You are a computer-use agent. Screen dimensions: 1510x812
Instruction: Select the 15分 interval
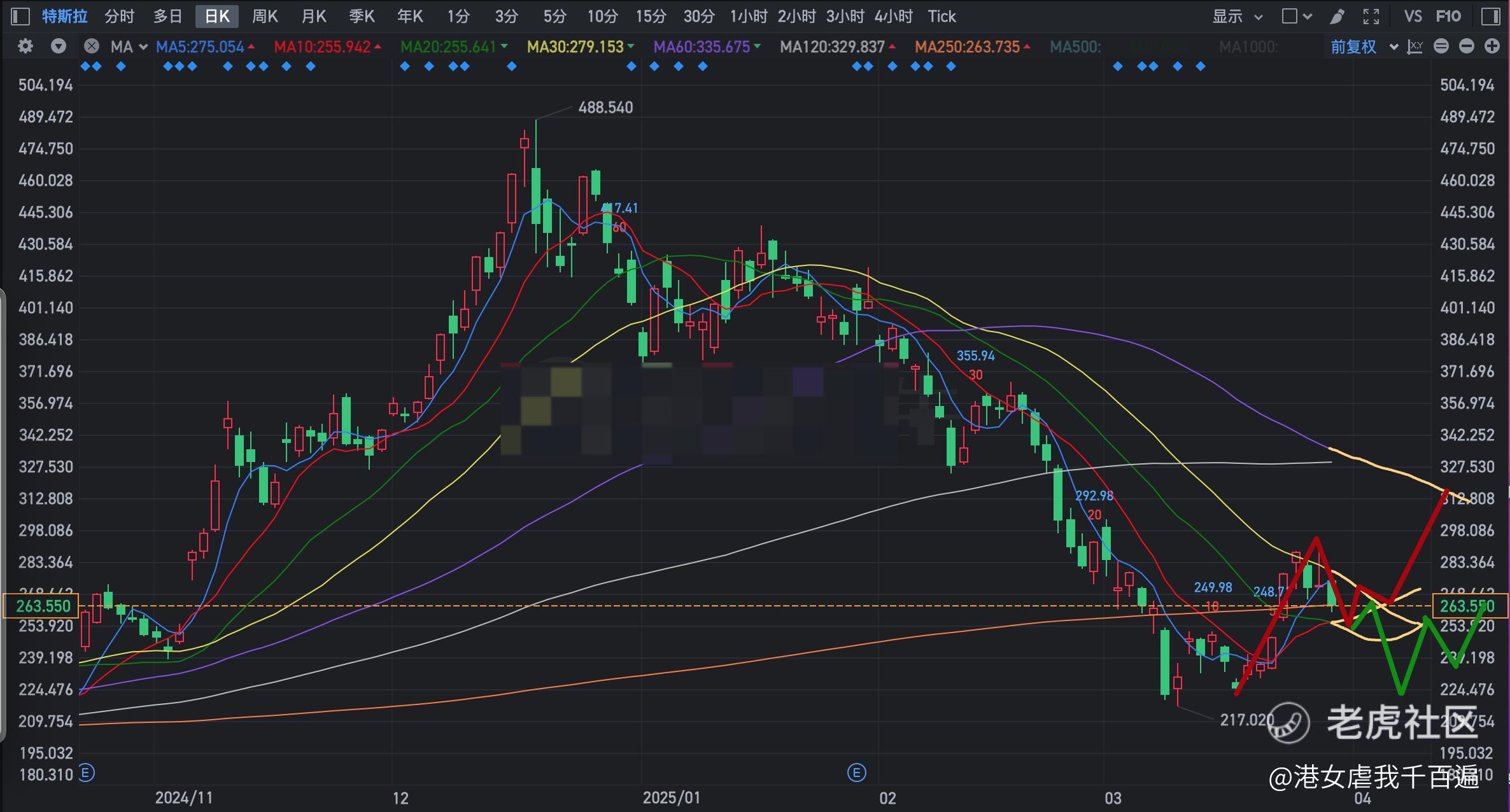tap(651, 16)
